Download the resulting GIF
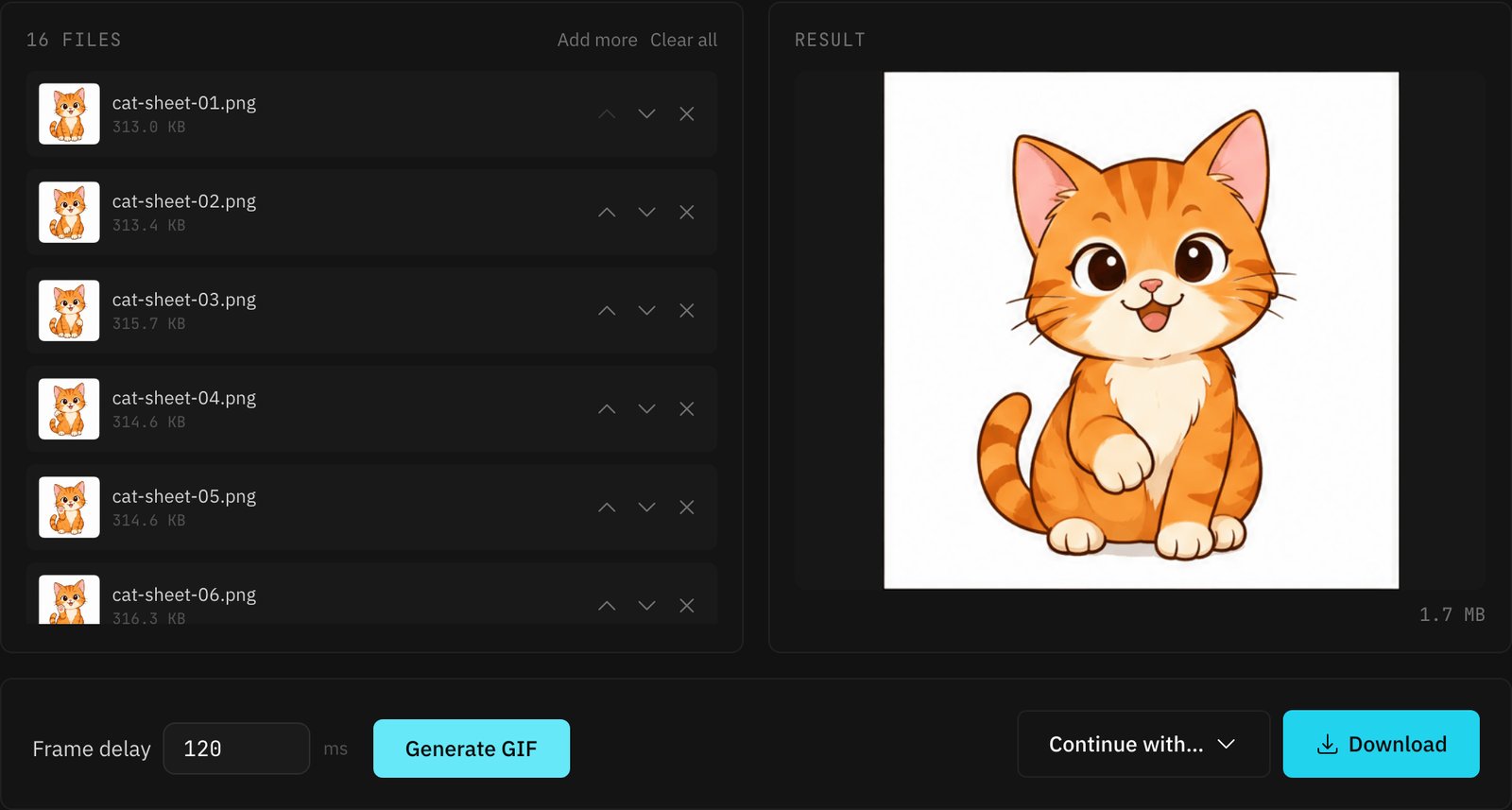Screen dimensions: 1512x810 click(x=1381, y=744)
